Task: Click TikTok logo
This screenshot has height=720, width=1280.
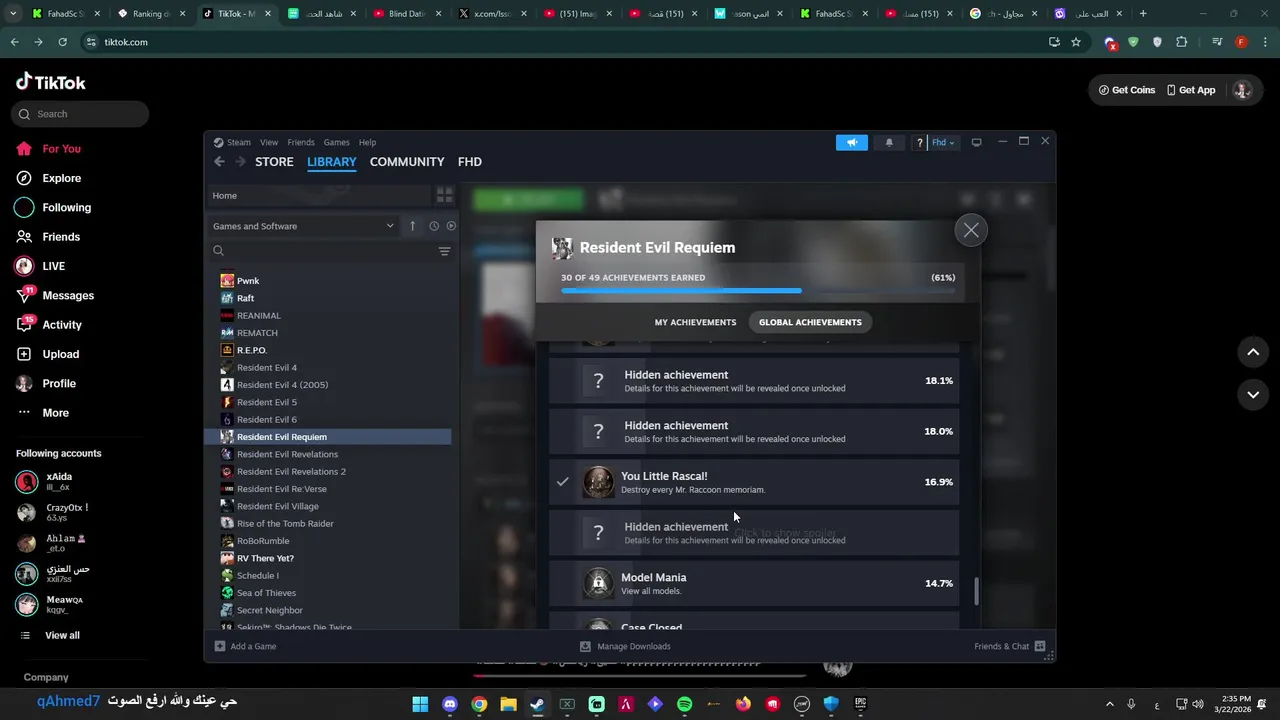Action: pos(51,82)
